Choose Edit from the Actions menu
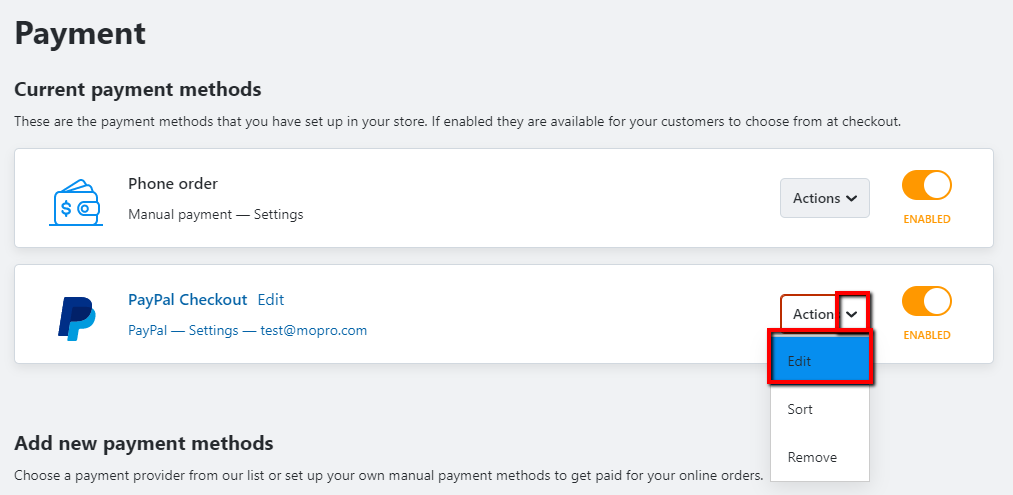This screenshot has height=495, width=1013. pos(820,361)
